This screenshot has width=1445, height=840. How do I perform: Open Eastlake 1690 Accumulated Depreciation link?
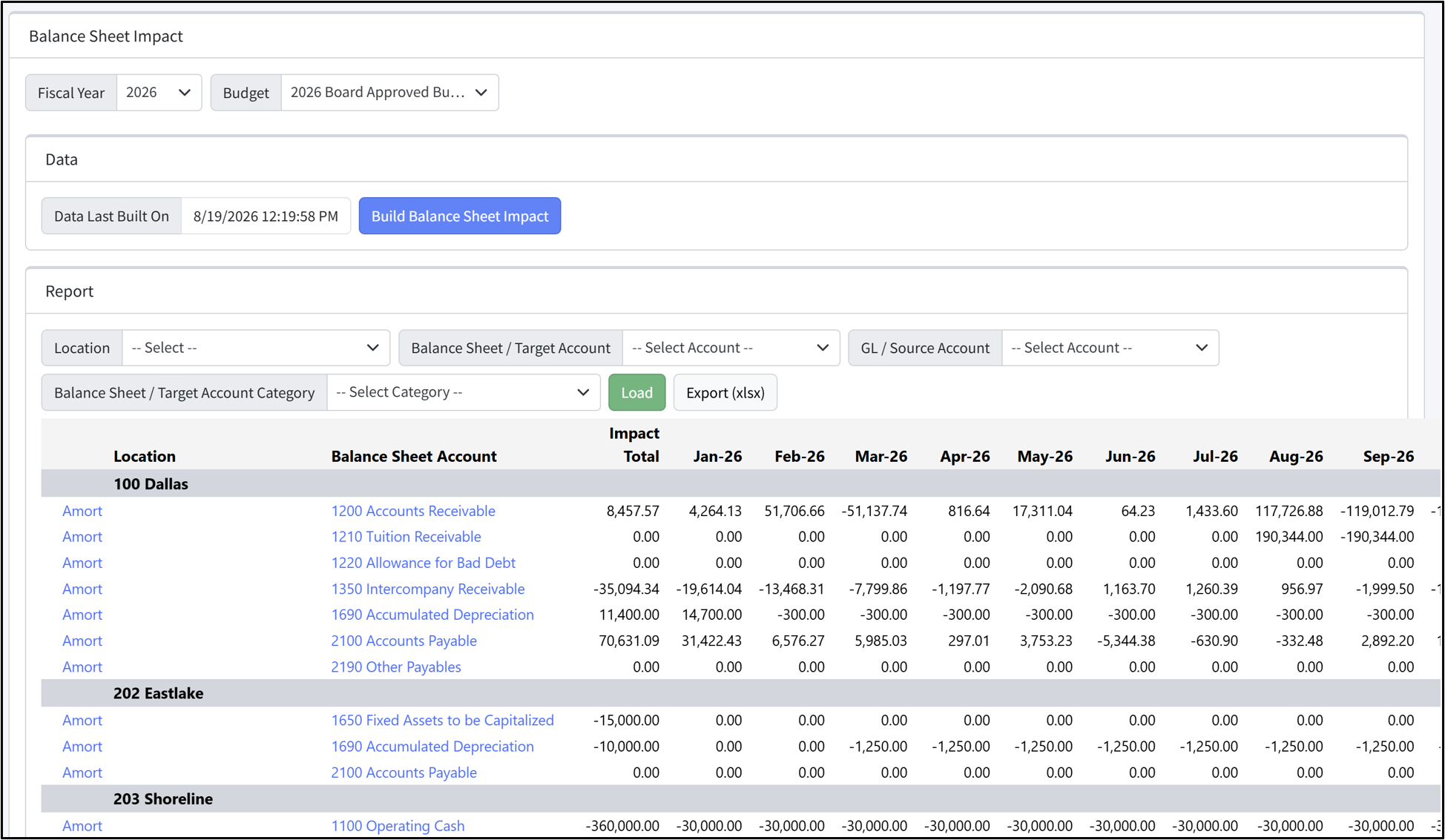[432, 747]
